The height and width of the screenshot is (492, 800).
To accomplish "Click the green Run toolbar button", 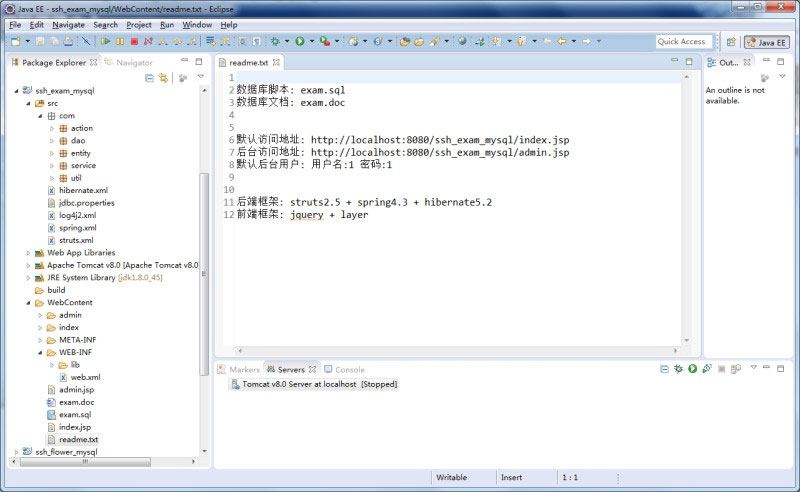I will [x=298, y=42].
